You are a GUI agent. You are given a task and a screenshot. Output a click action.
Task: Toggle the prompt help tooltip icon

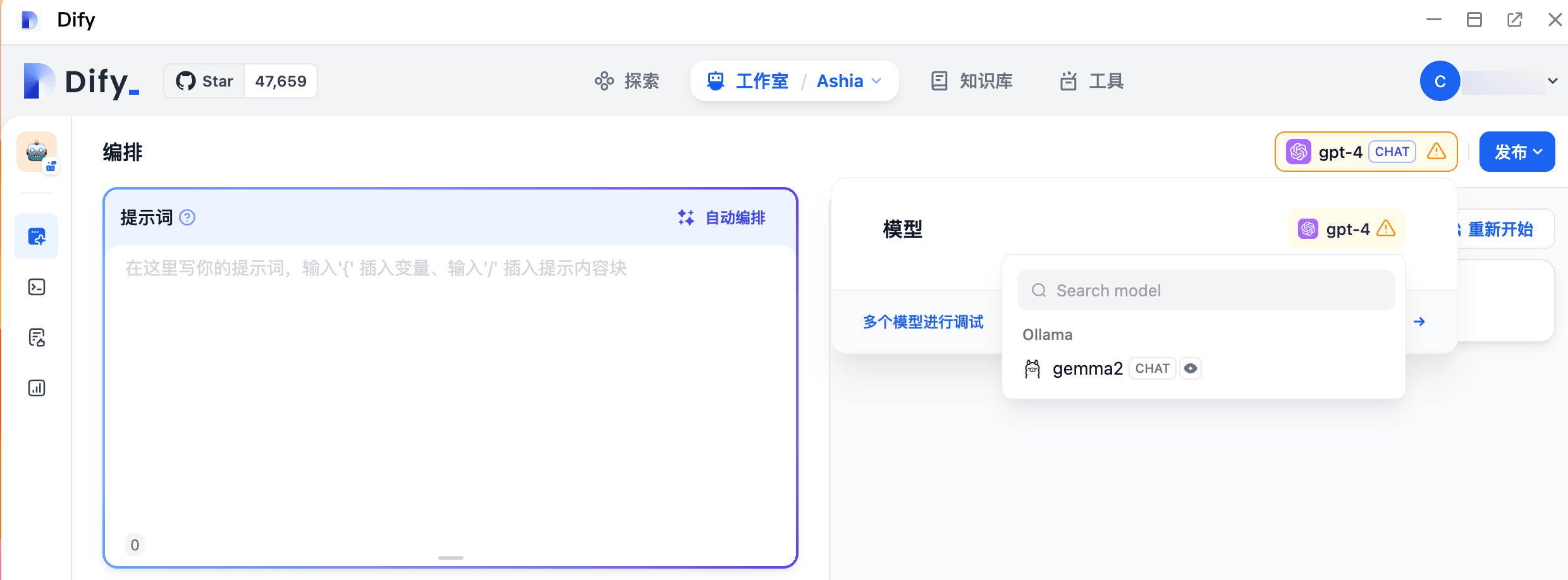click(187, 217)
